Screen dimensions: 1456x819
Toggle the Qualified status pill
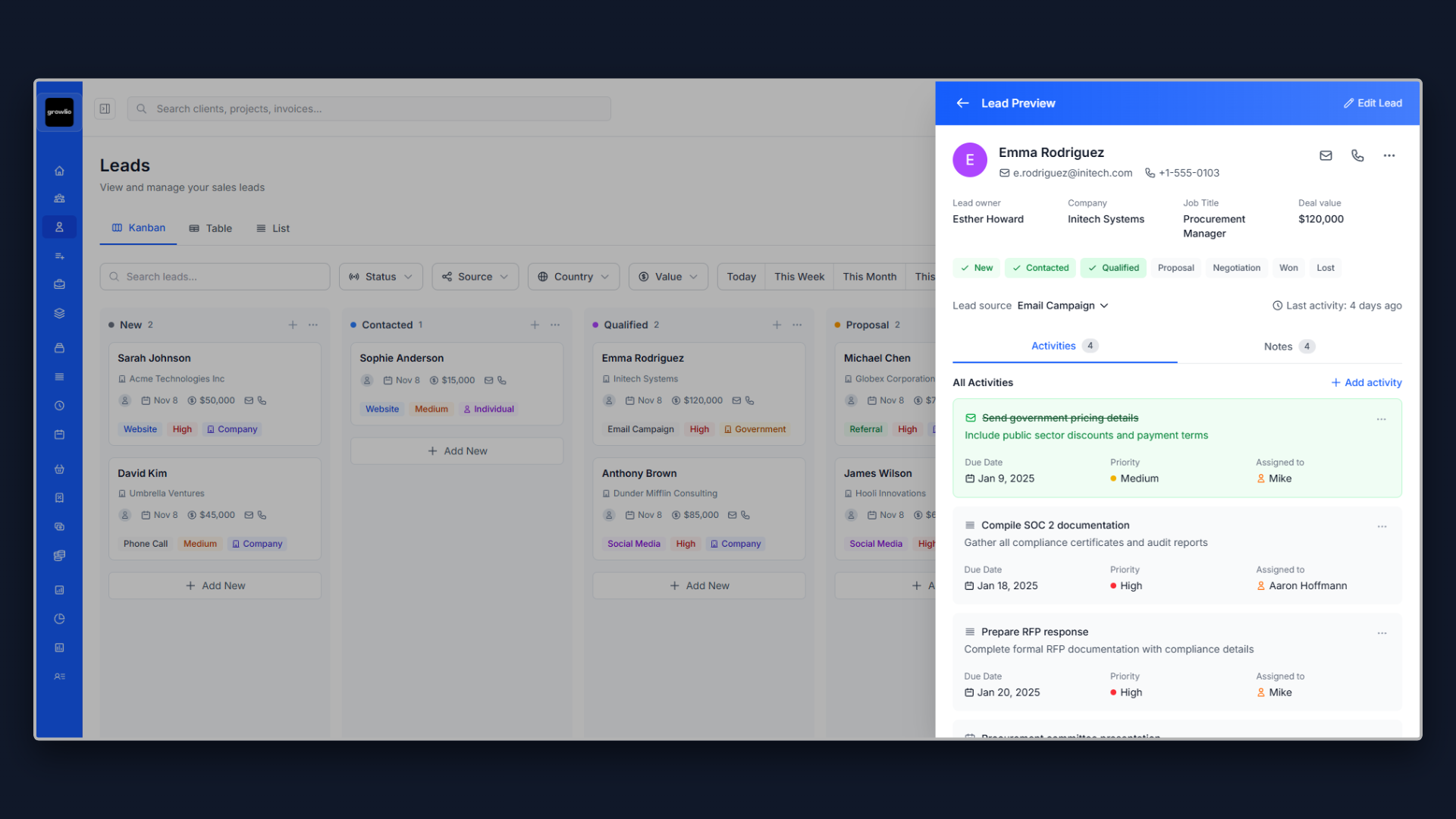[x=1112, y=268]
